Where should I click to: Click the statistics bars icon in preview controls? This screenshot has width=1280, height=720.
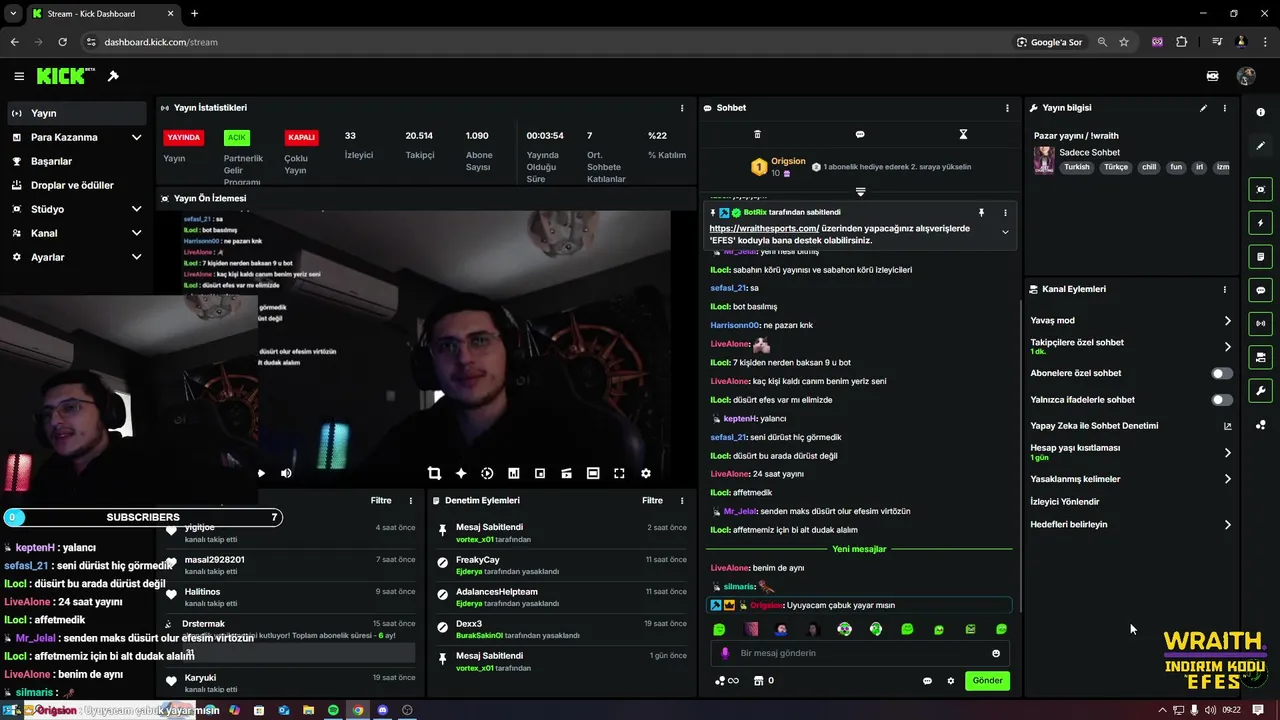(514, 473)
